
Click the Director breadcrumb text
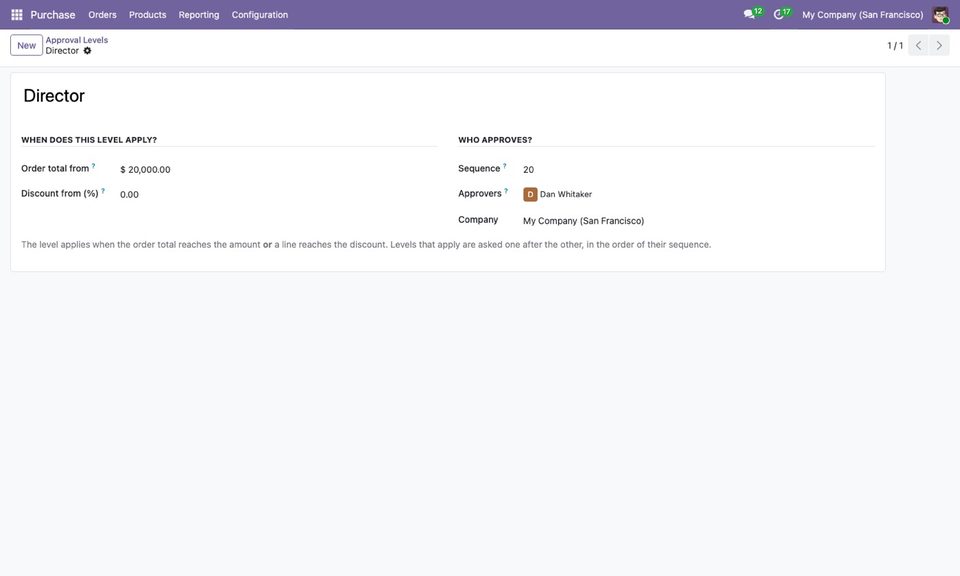[x=62, y=51]
